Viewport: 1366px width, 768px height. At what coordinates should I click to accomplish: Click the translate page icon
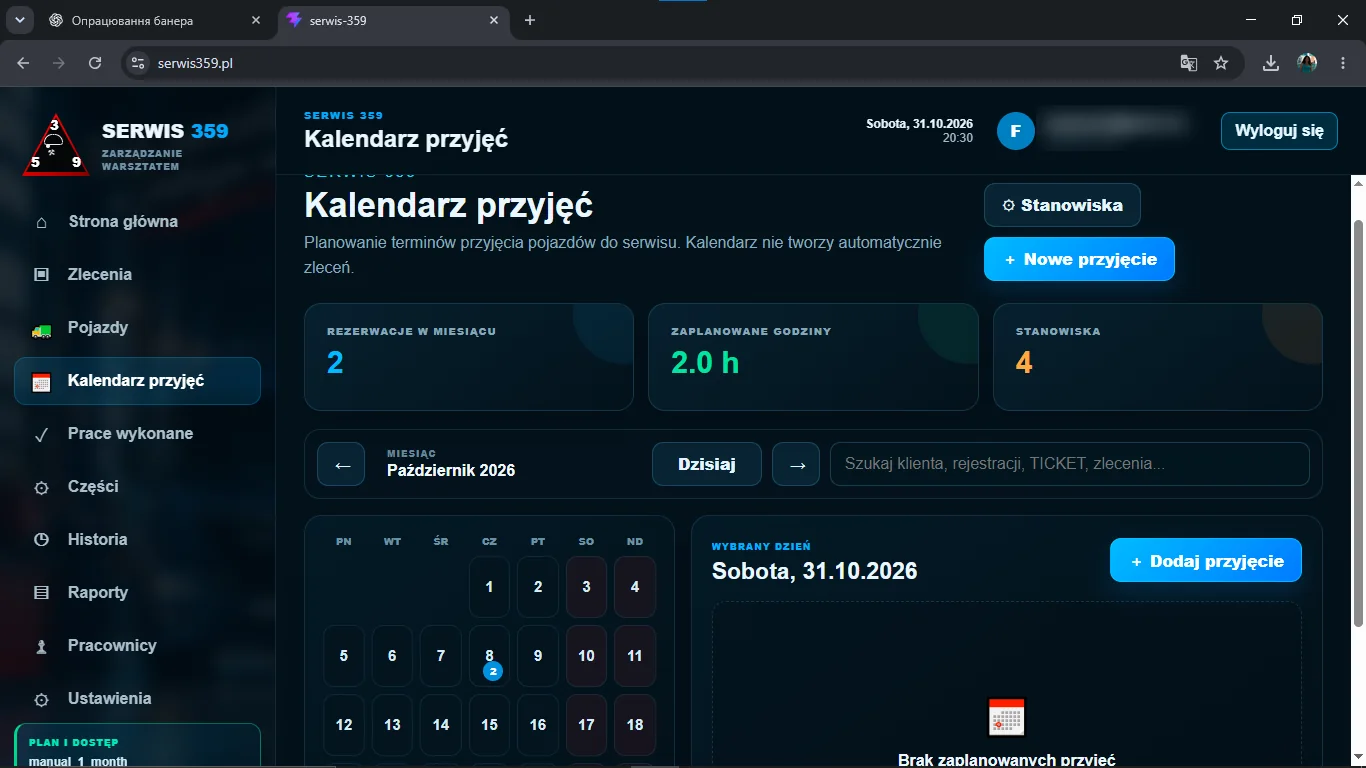coord(1188,63)
